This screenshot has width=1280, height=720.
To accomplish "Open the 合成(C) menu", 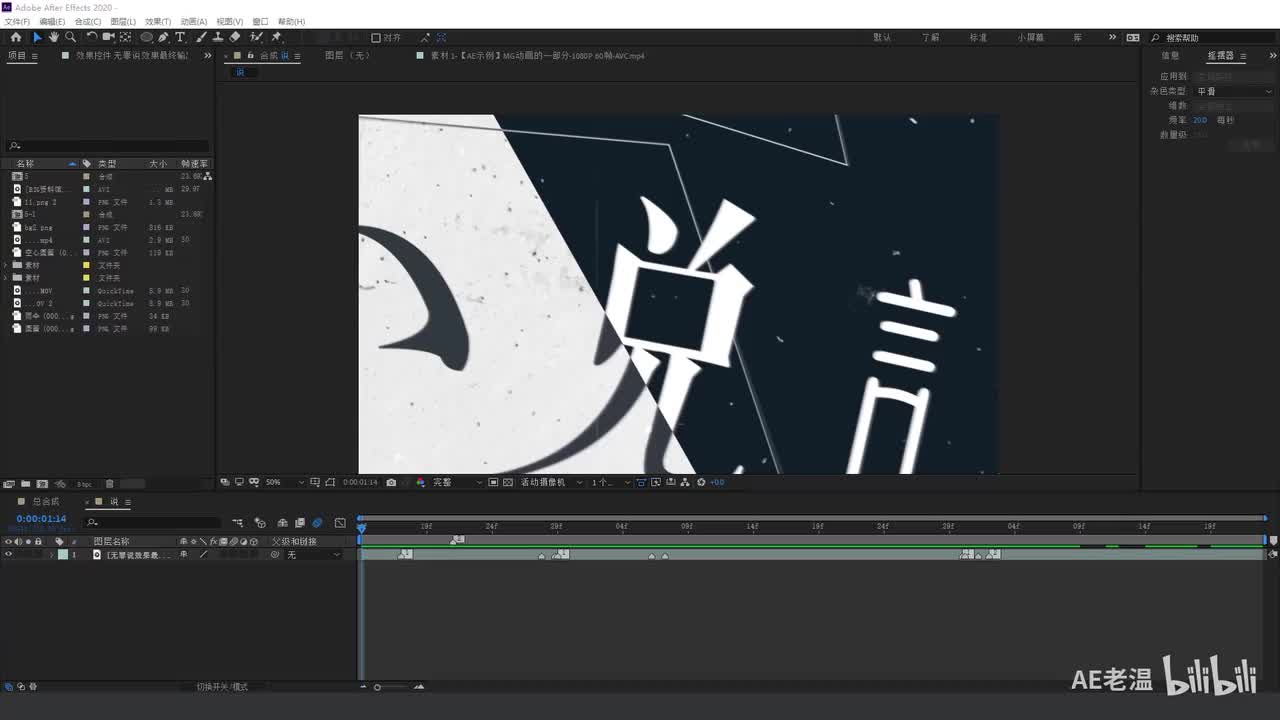I will pyautogui.click(x=88, y=21).
